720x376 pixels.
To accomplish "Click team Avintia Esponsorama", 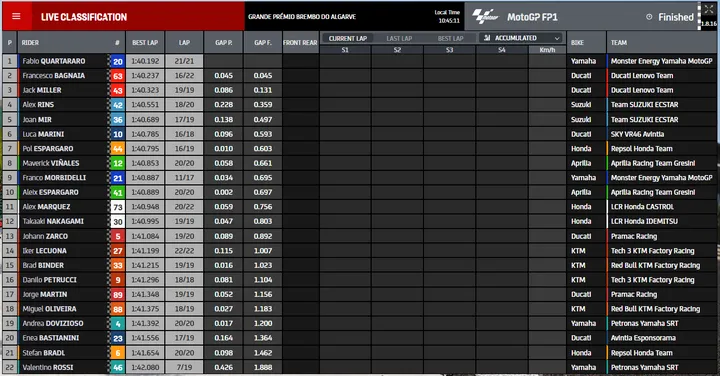I will (643, 338).
